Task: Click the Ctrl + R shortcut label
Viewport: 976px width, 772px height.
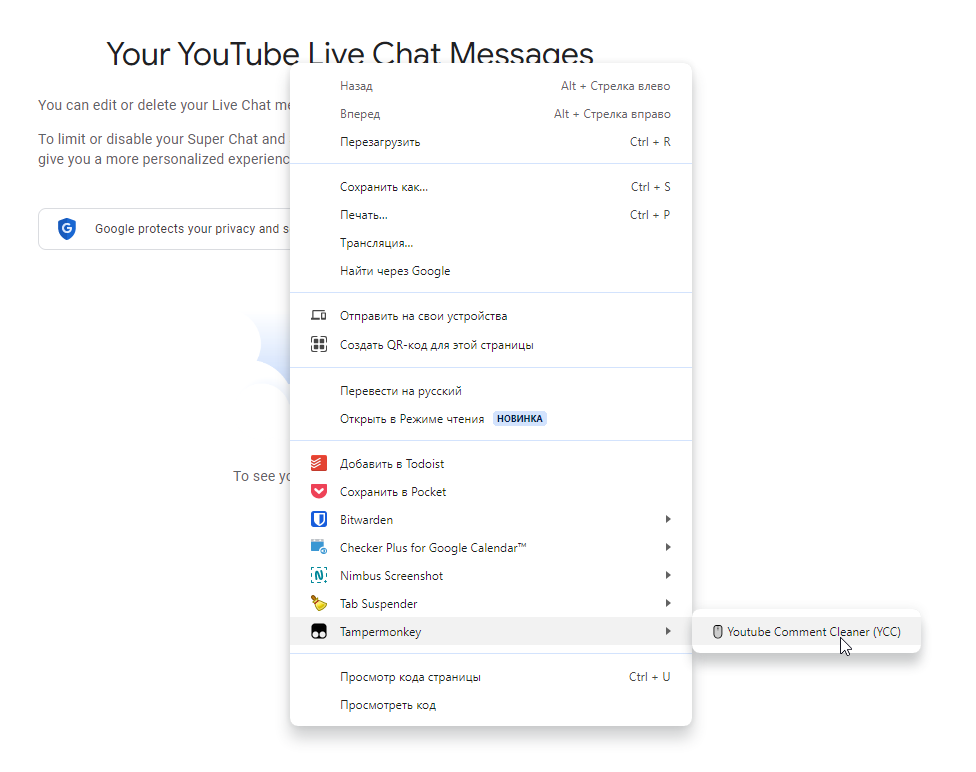Action: click(650, 142)
